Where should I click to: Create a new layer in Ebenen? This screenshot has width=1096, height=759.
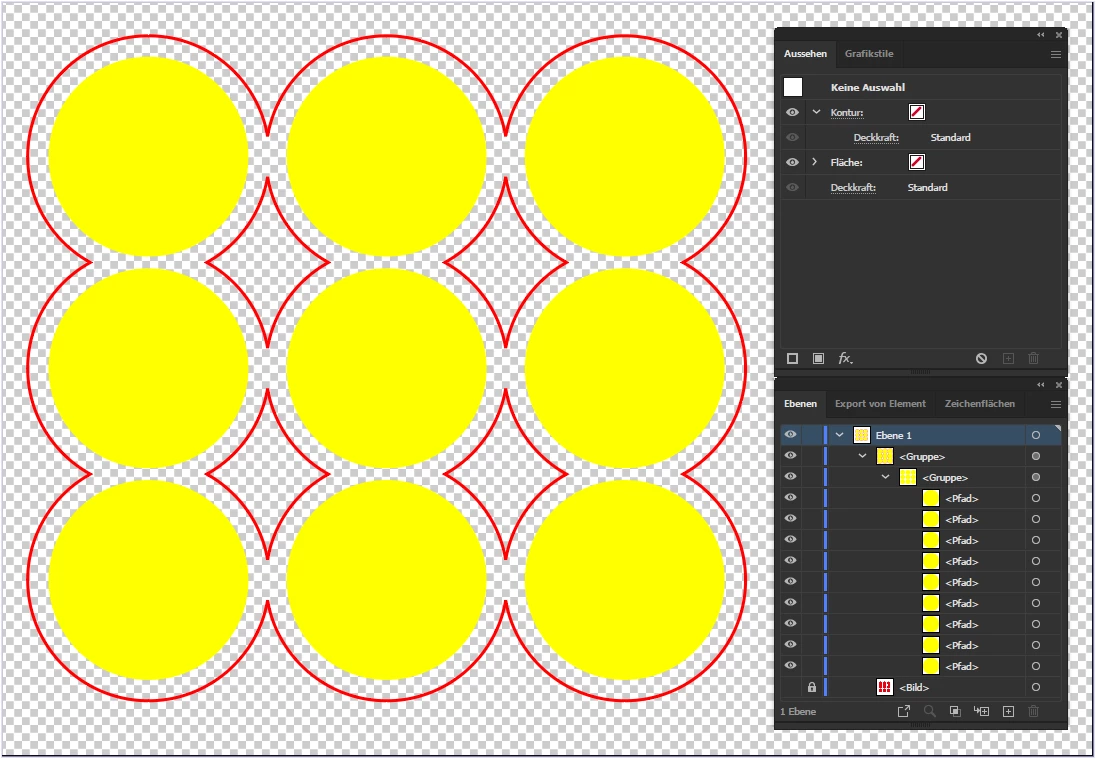pos(1008,711)
